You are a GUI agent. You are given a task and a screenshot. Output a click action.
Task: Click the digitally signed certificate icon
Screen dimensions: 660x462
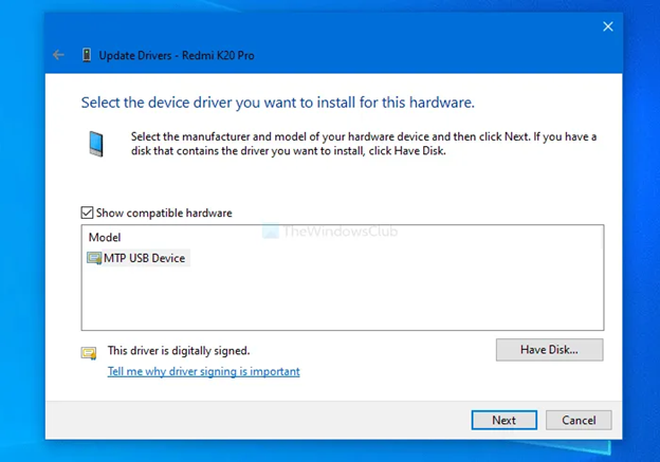(x=89, y=352)
